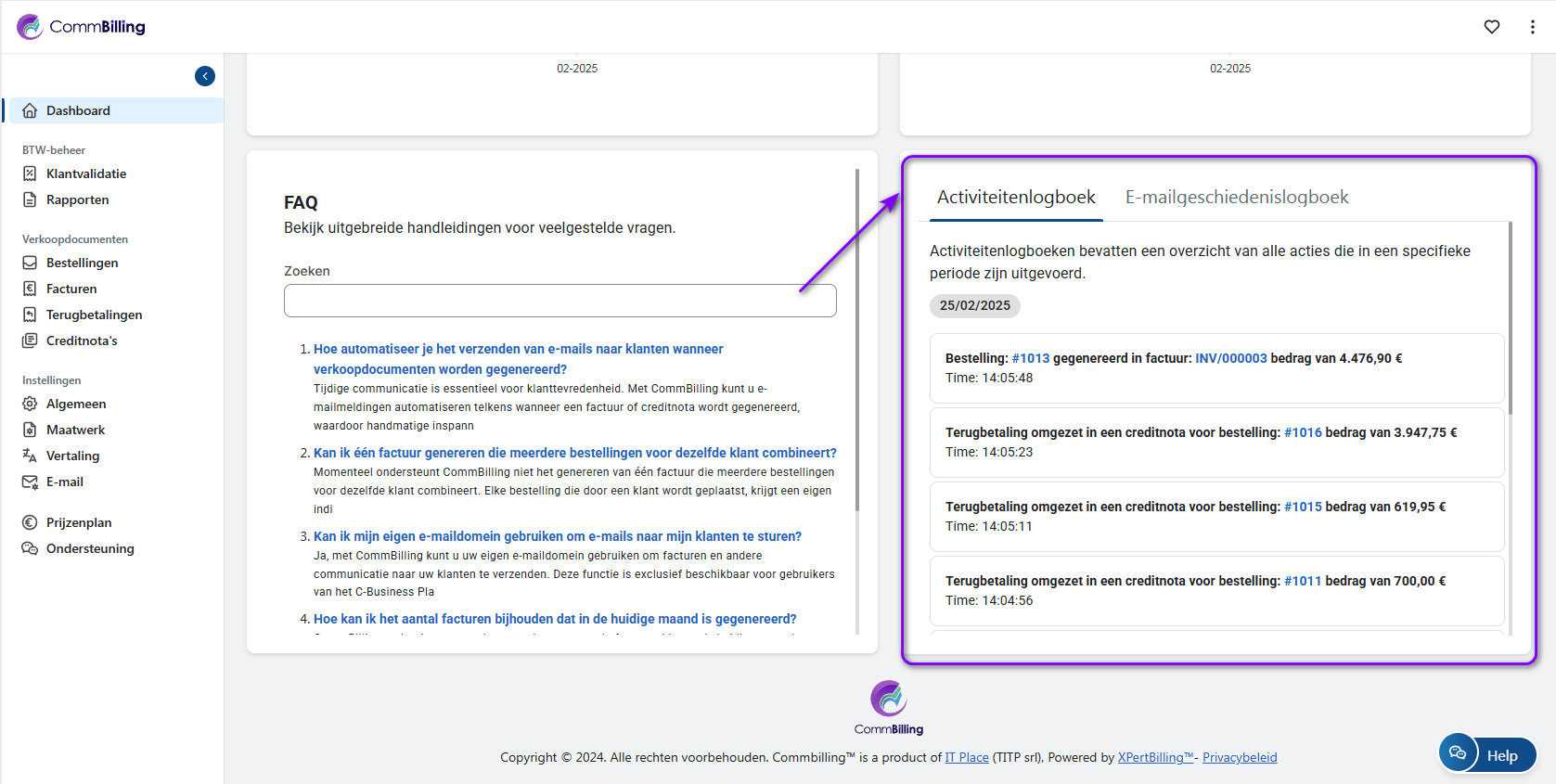The height and width of the screenshot is (784, 1556).
Task: Open invoice link INV/000003
Action: 1230,358
